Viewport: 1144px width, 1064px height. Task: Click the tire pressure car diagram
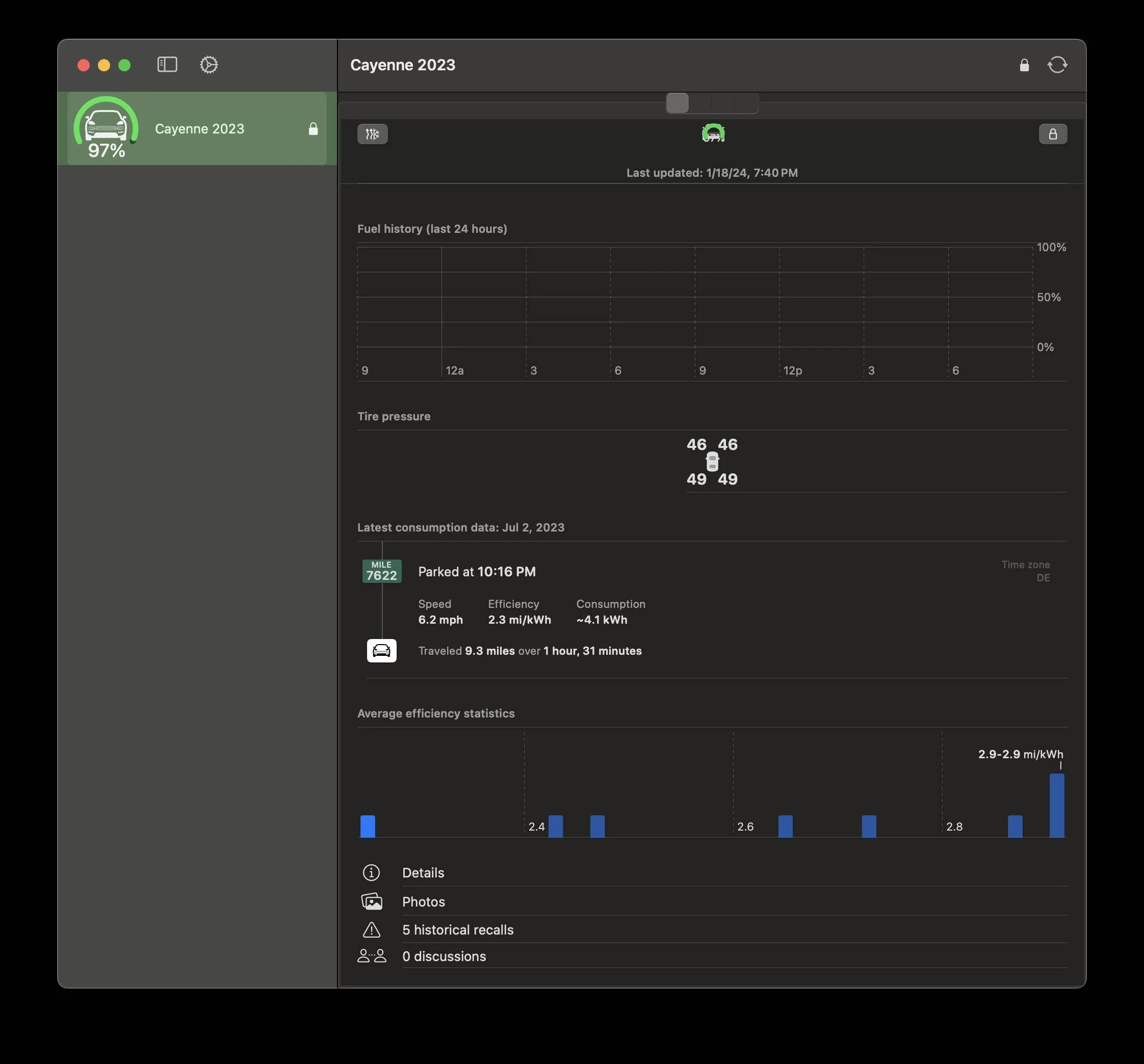pos(712,461)
